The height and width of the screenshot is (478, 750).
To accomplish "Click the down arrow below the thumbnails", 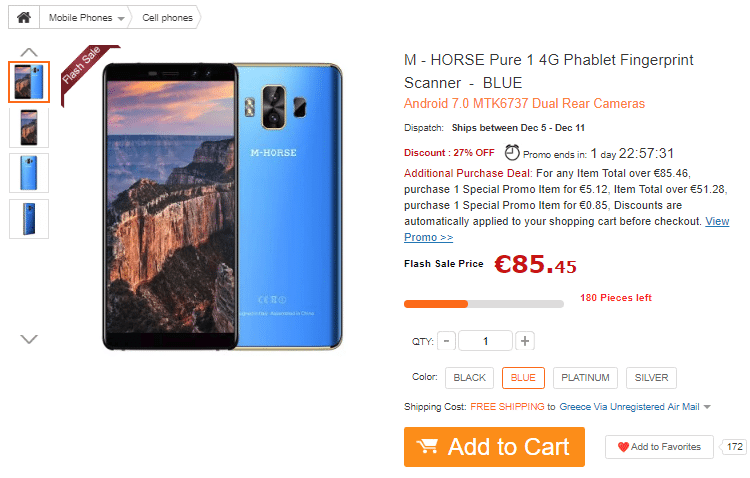I will pyautogui.click(x=29, y=339).
